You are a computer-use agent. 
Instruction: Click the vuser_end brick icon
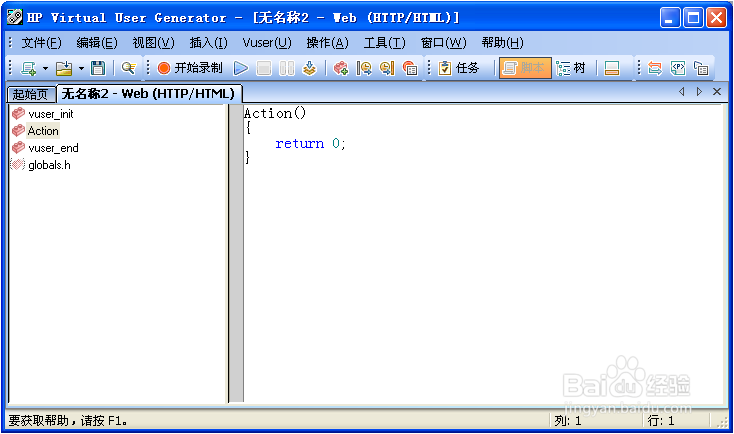(x=18, y=148)
